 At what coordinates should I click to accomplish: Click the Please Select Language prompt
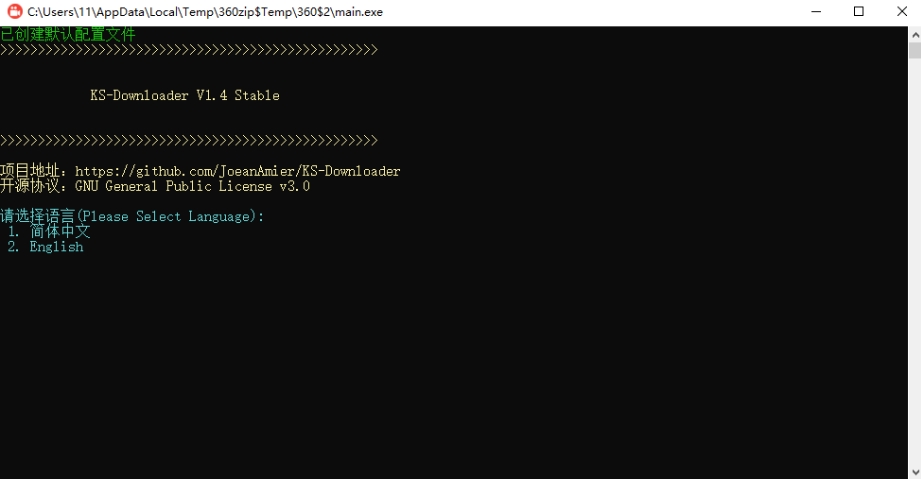pos(132,216)
